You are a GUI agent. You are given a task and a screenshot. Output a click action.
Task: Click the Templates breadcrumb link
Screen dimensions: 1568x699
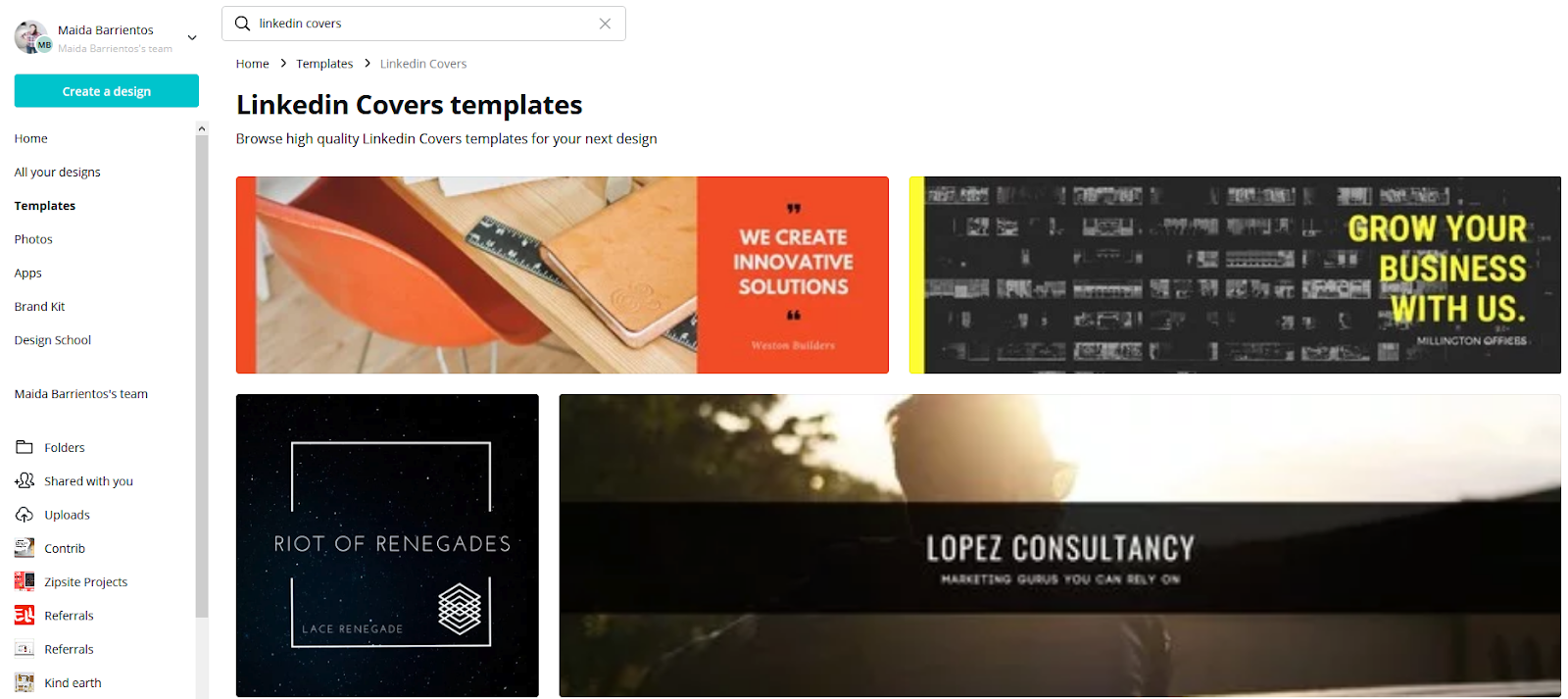[324, 64]
